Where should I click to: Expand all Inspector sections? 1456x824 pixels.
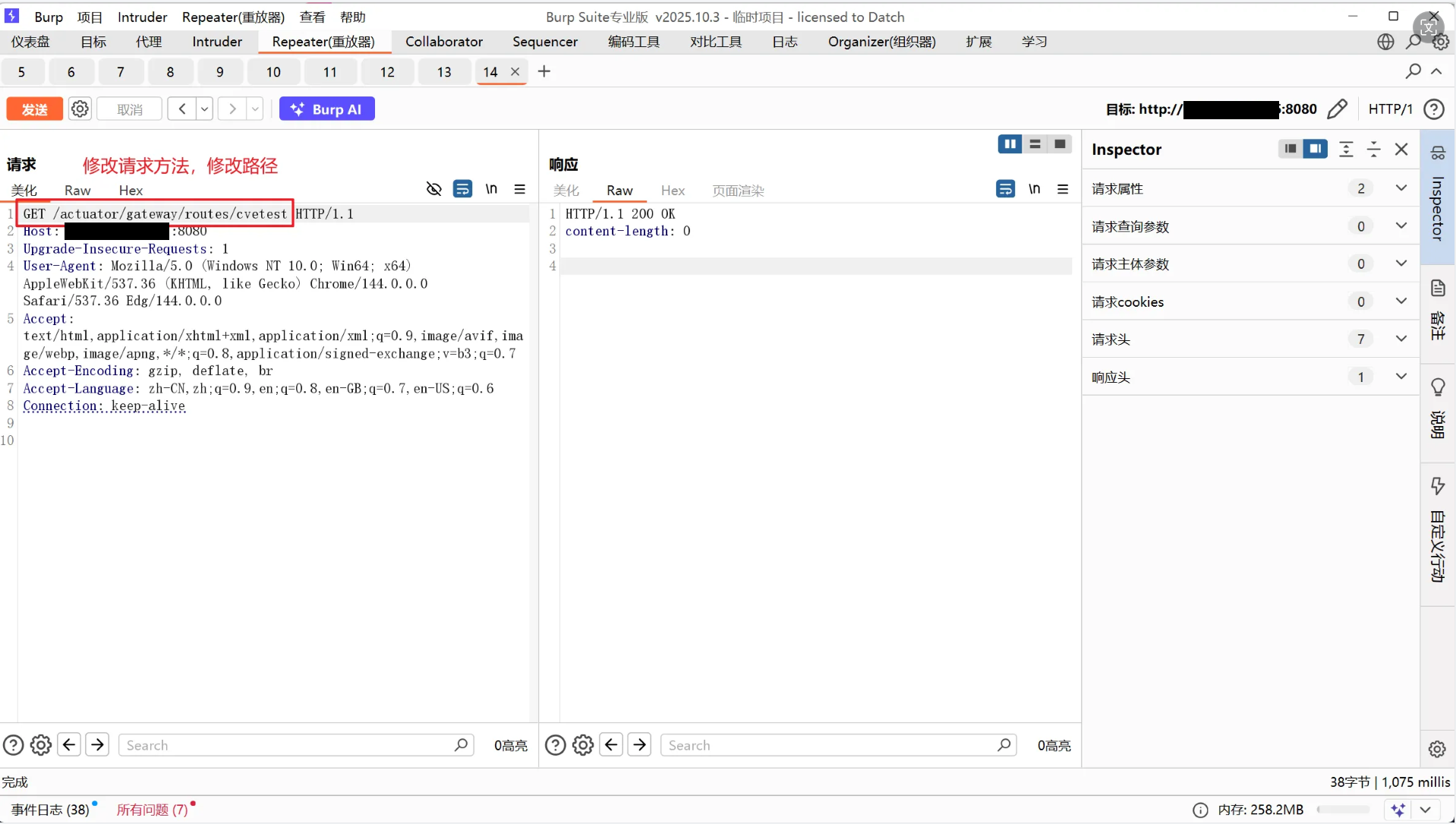1346,149
